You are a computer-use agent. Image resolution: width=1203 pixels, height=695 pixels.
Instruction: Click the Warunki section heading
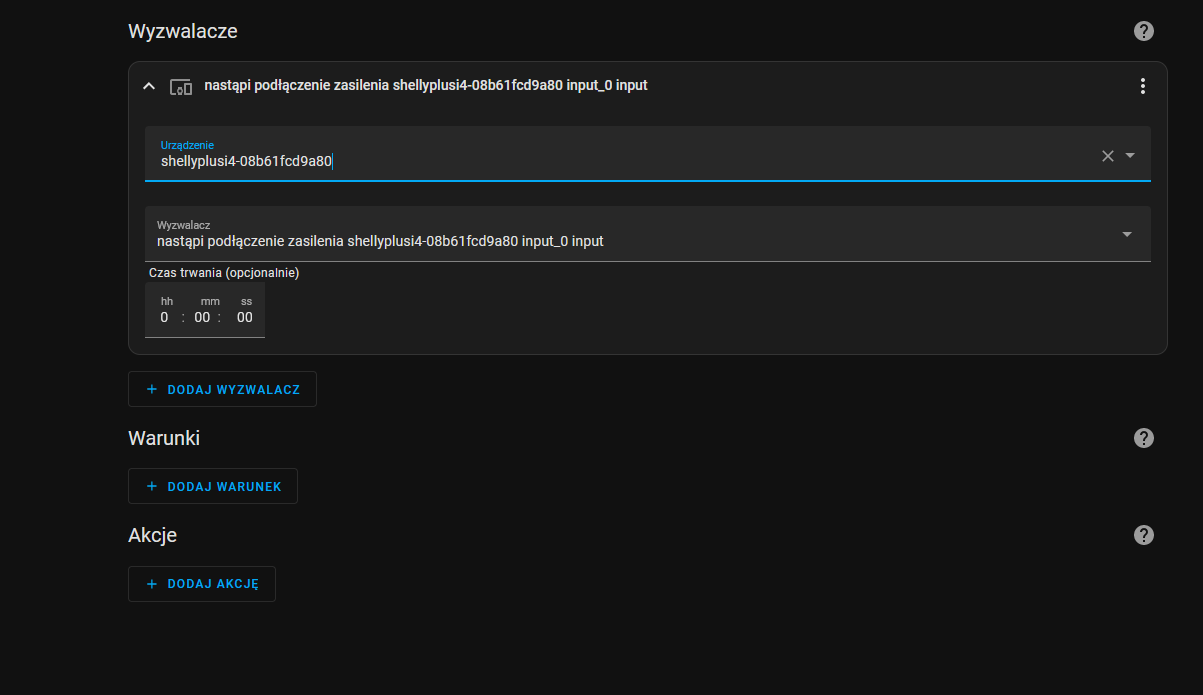[x=165, y=438]
